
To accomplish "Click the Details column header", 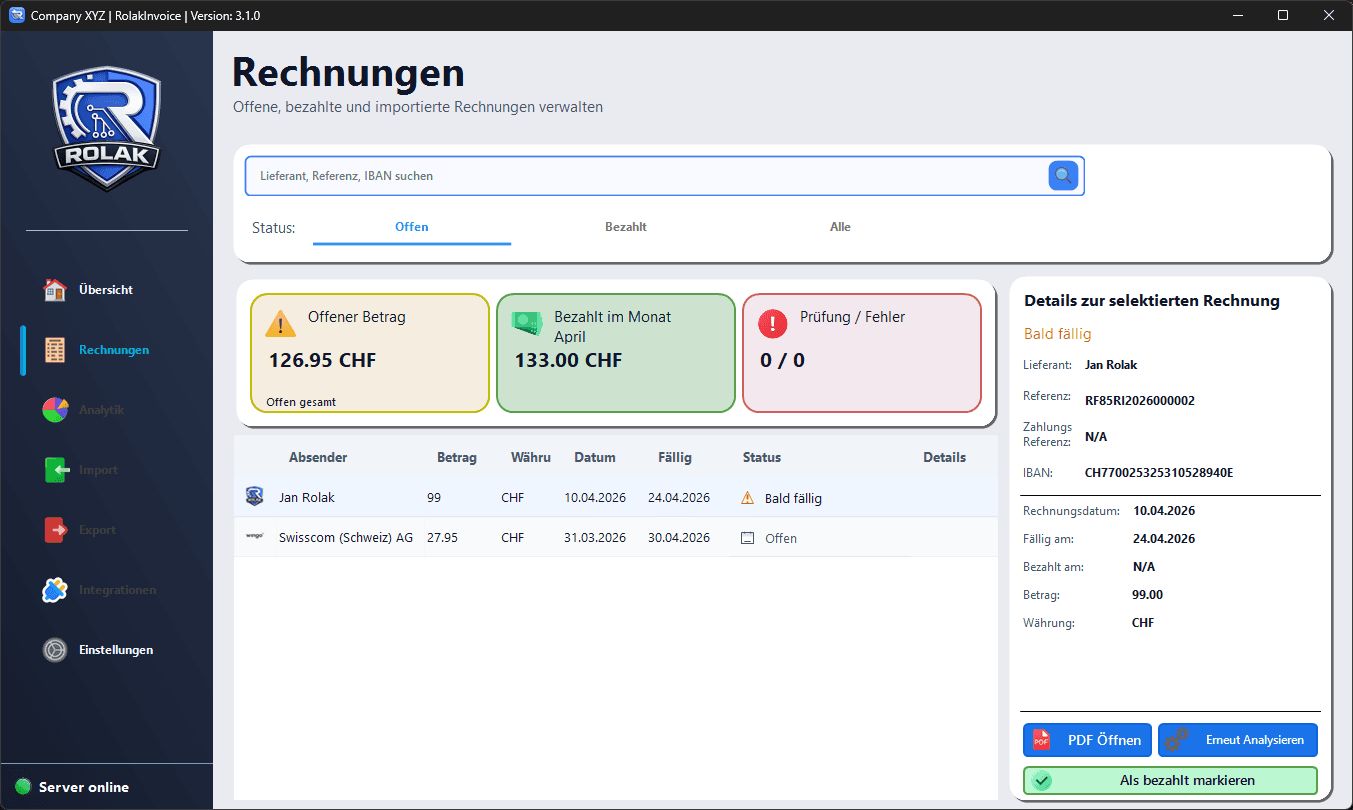I will point(944,458).
